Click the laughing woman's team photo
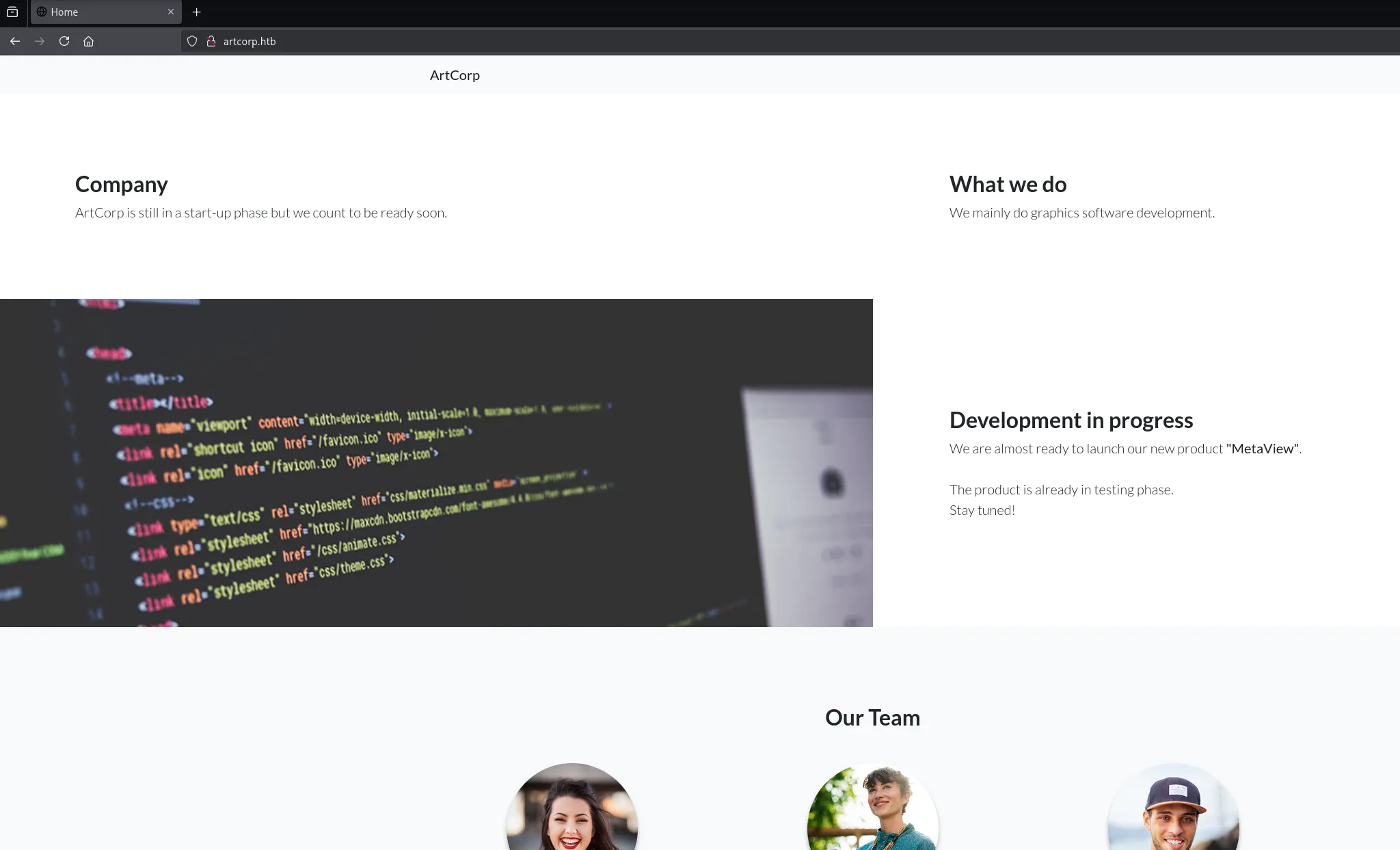The height and width of the screenshot is (850, 1400). pyautogui.click(x=572, y=808)
